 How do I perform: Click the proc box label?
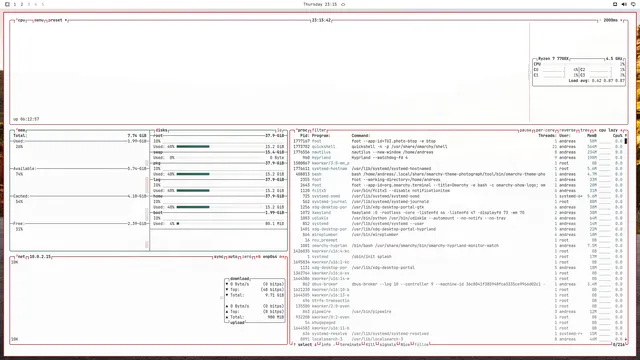tap(302, 130)
